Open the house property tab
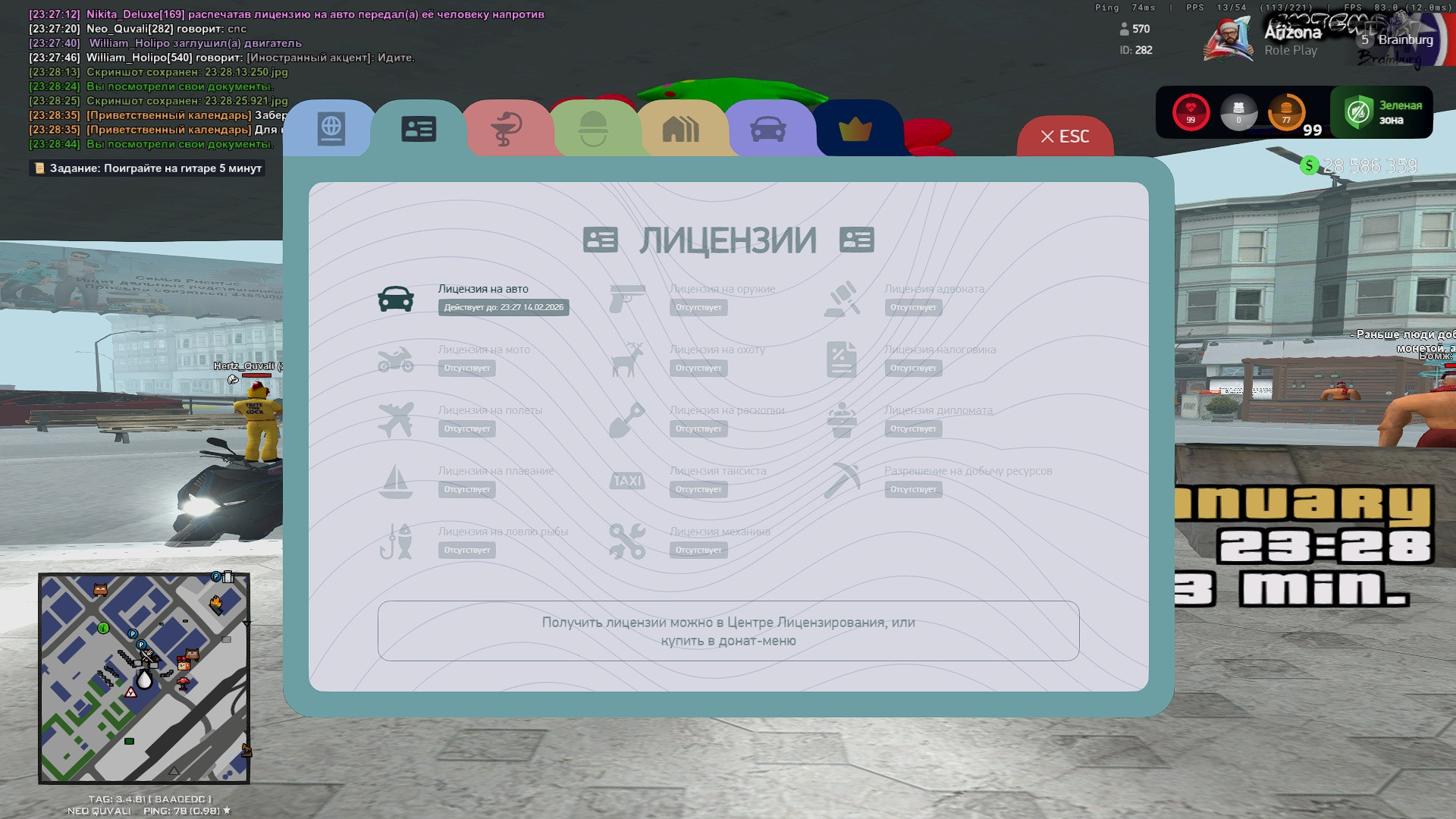 680,129
